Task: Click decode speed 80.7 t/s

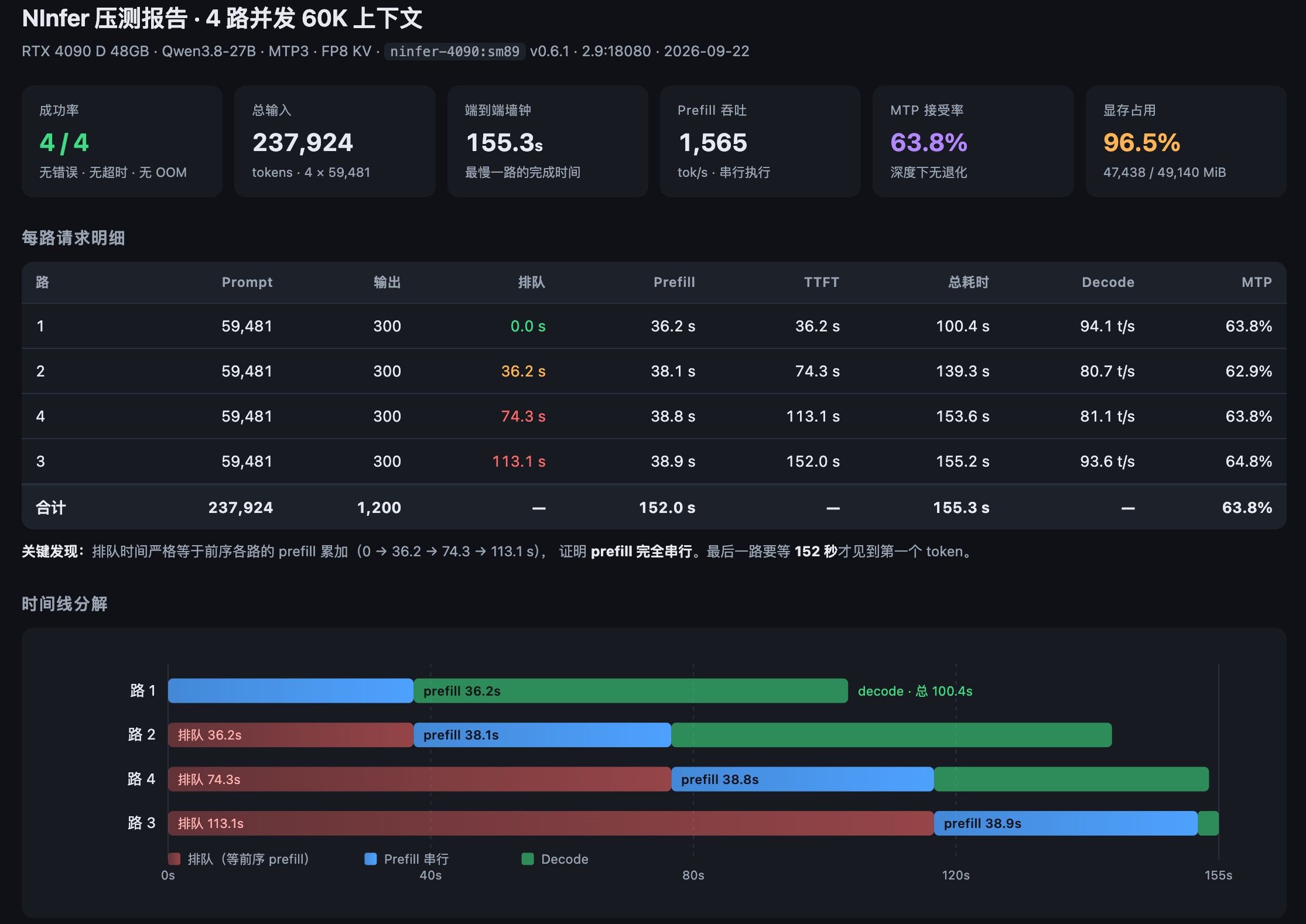Action: [1107, 371]
